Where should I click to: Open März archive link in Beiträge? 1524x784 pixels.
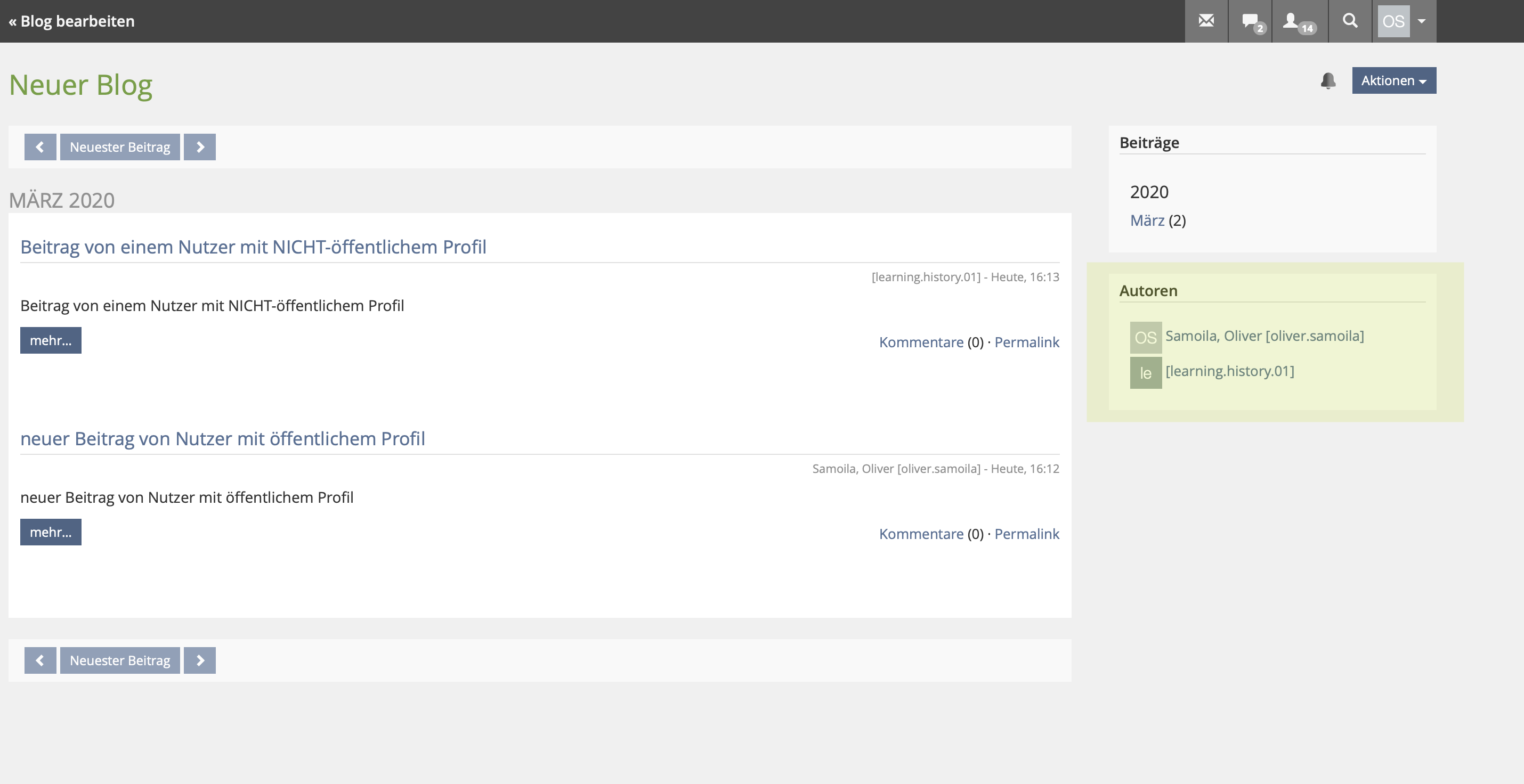tap(1147, 220)
